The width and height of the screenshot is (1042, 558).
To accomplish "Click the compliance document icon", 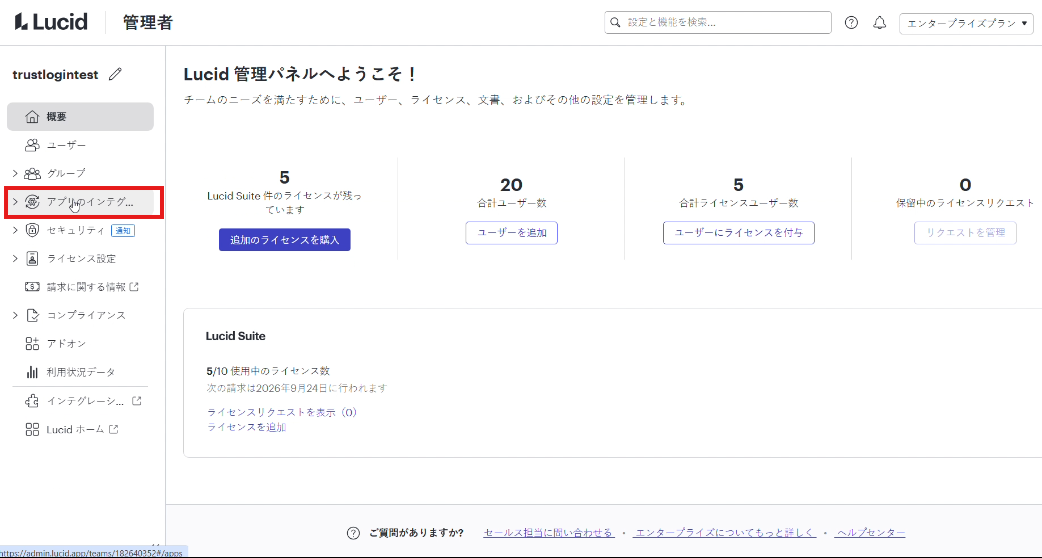I will point(32,315).
